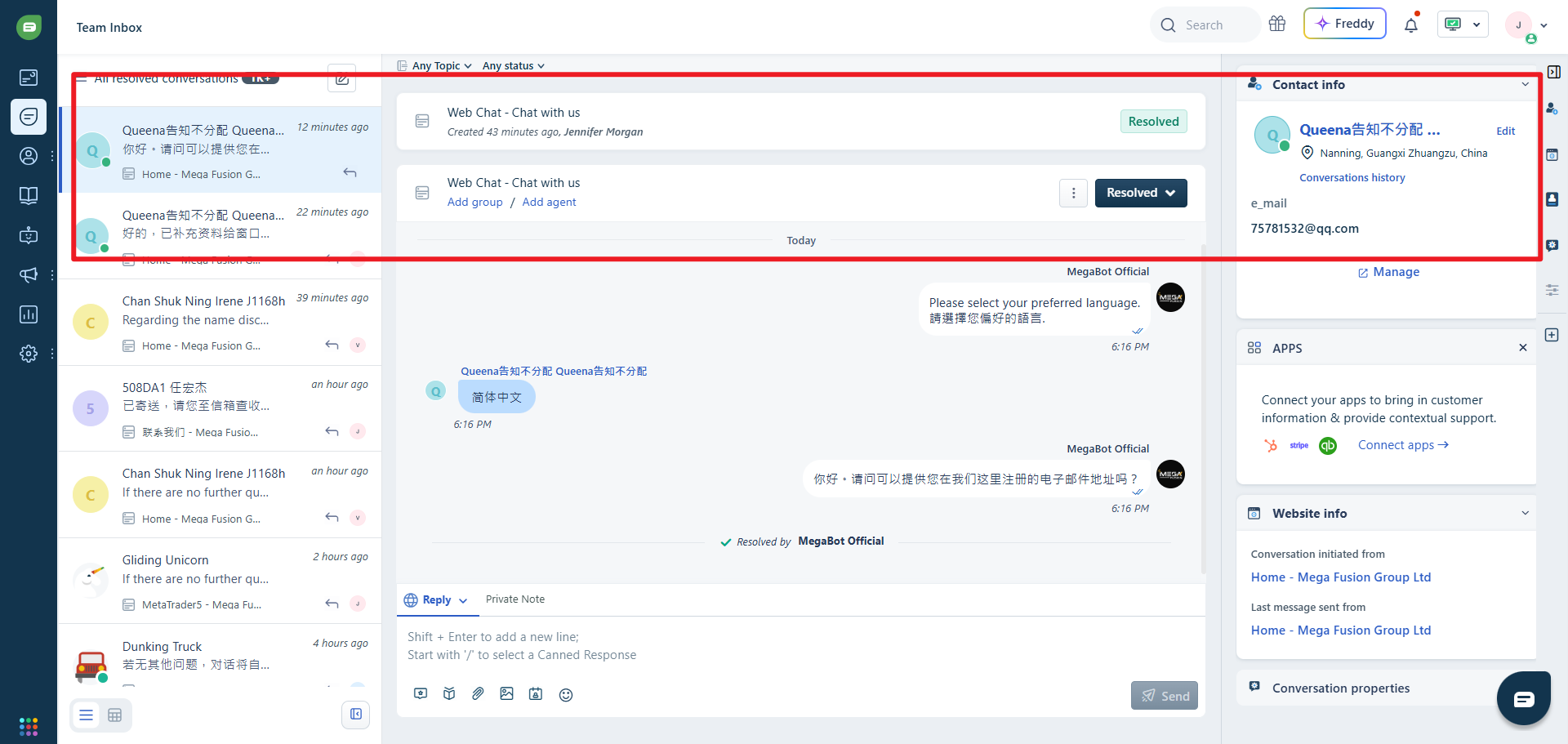Click the Freddy AI button

[1345, 24]
